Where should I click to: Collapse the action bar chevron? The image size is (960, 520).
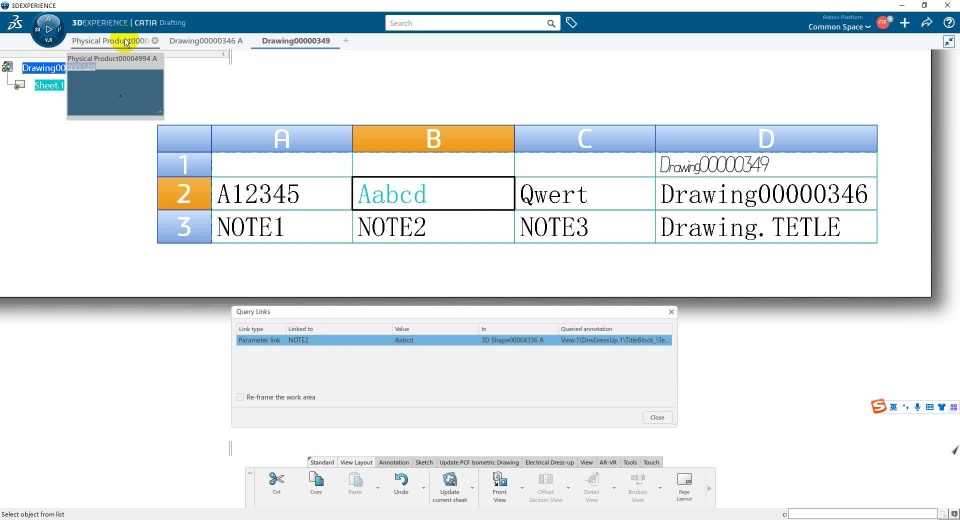point(250,473)
